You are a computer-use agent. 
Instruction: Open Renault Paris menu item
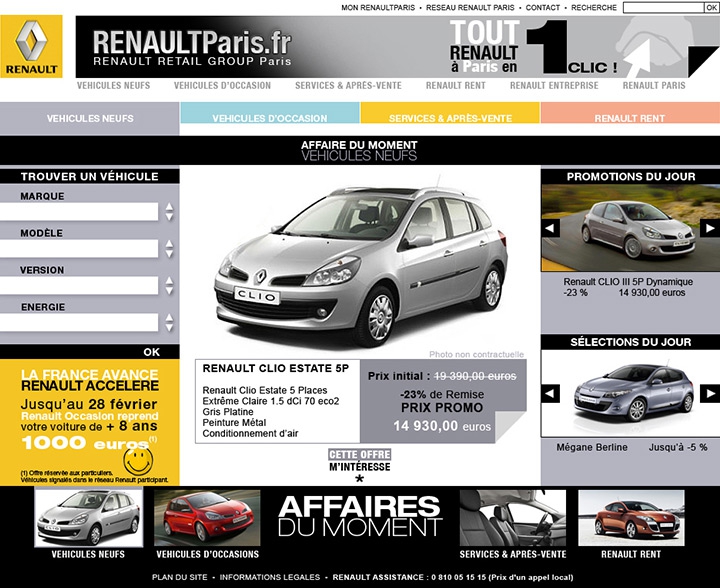pos(654,85)
